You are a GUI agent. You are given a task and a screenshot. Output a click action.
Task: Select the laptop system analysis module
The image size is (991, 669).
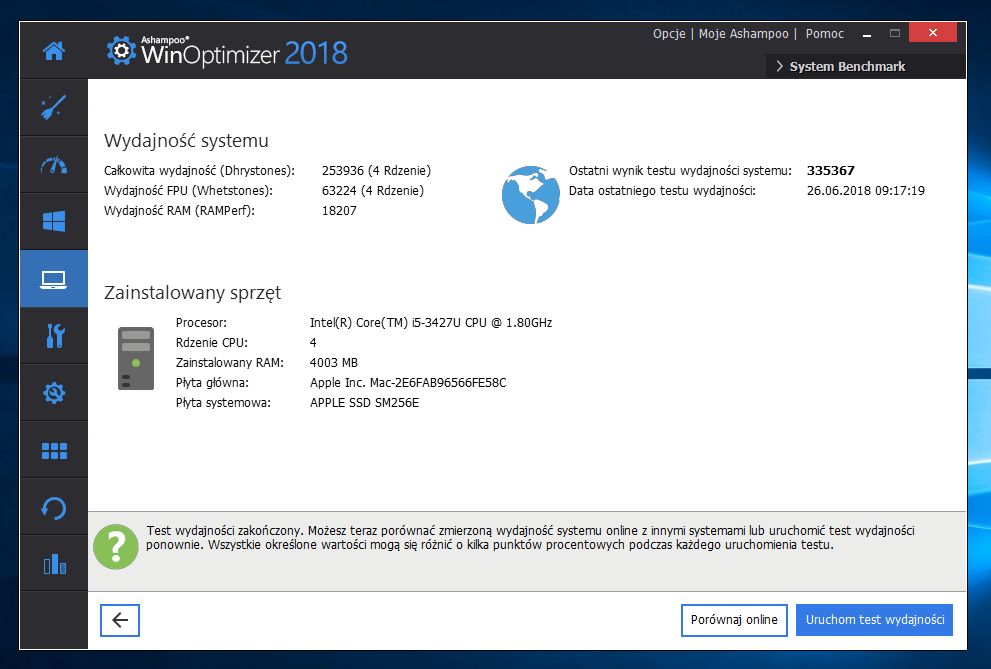pos(54,279)
